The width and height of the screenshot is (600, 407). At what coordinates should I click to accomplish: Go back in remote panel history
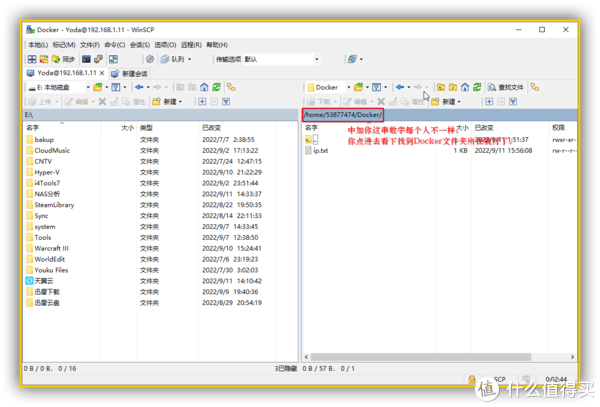[x=400, y=87]
